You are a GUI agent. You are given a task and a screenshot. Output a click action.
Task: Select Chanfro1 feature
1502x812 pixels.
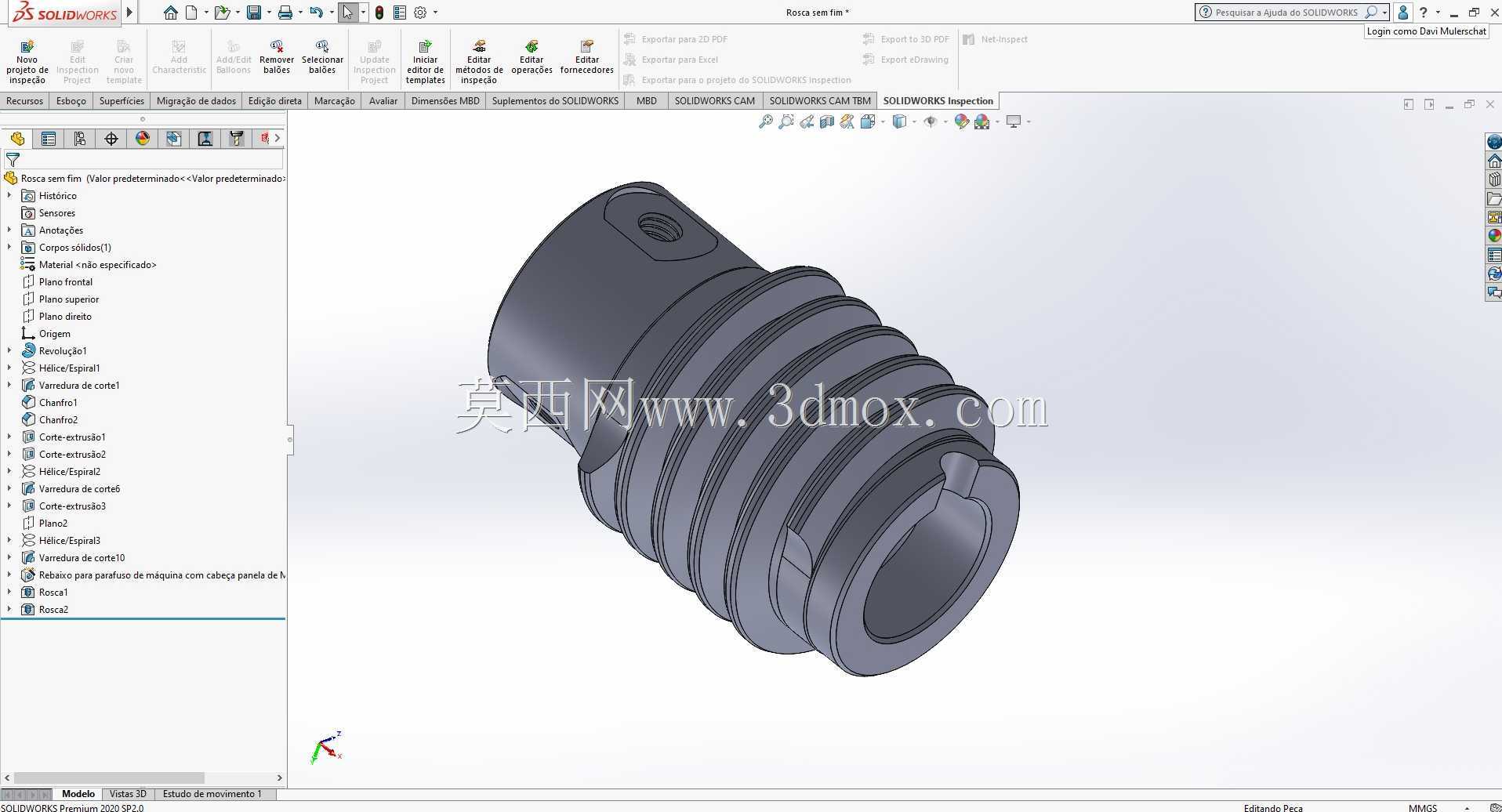click(58, 402)
